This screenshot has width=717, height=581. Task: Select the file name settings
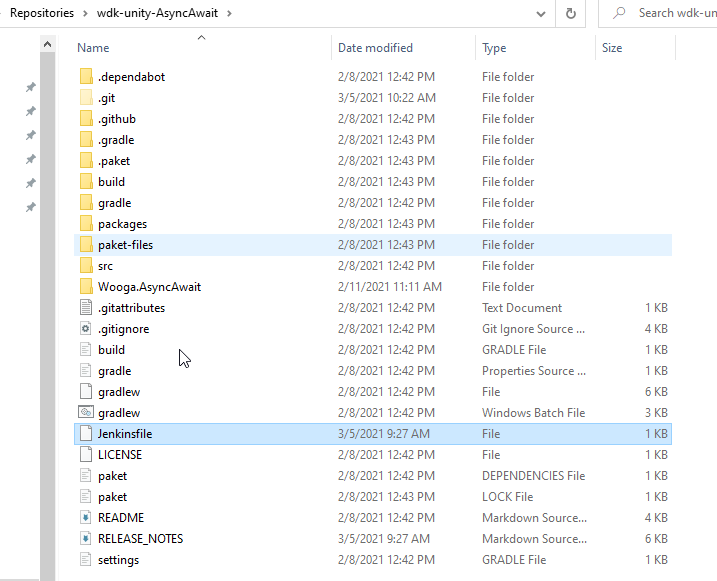tap(118, 560)
